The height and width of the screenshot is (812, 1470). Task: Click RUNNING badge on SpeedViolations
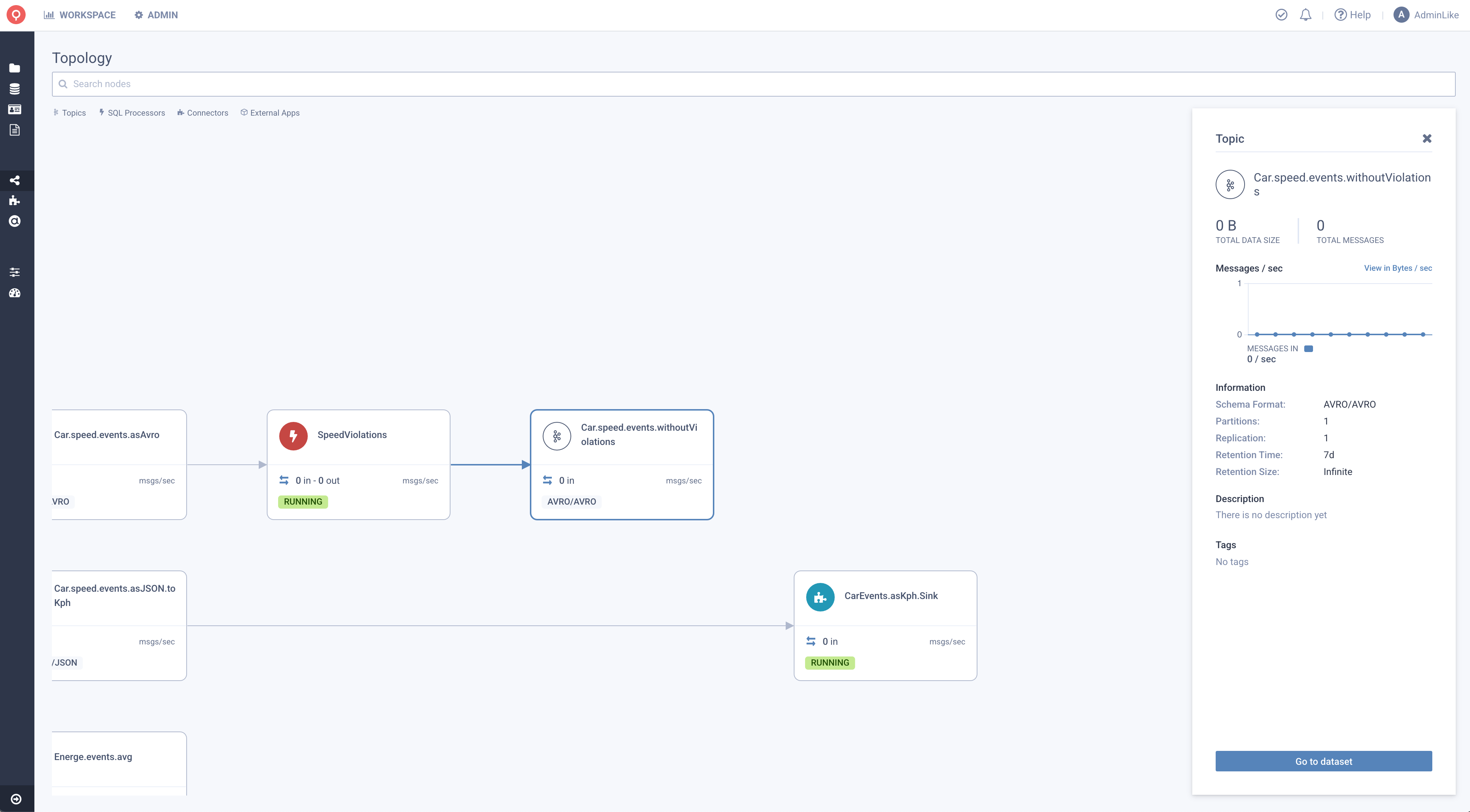coord(303,502)
